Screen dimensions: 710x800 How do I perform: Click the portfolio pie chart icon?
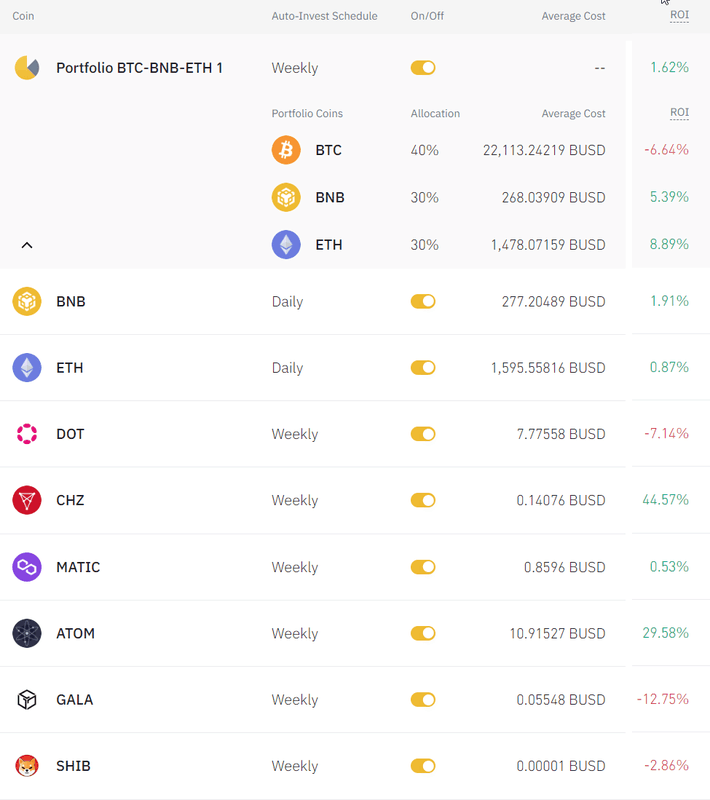(x=27, y=68)
